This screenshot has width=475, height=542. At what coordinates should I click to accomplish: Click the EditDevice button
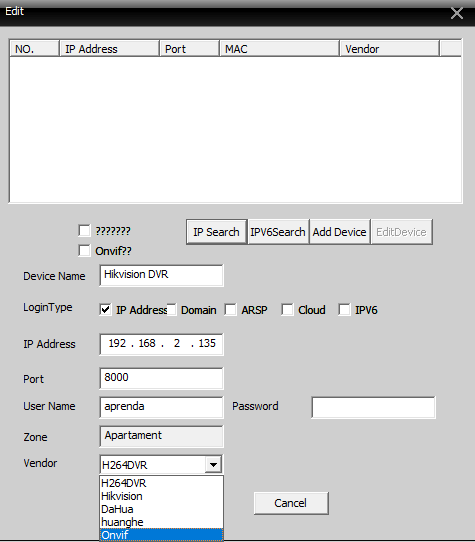[401, 232]
